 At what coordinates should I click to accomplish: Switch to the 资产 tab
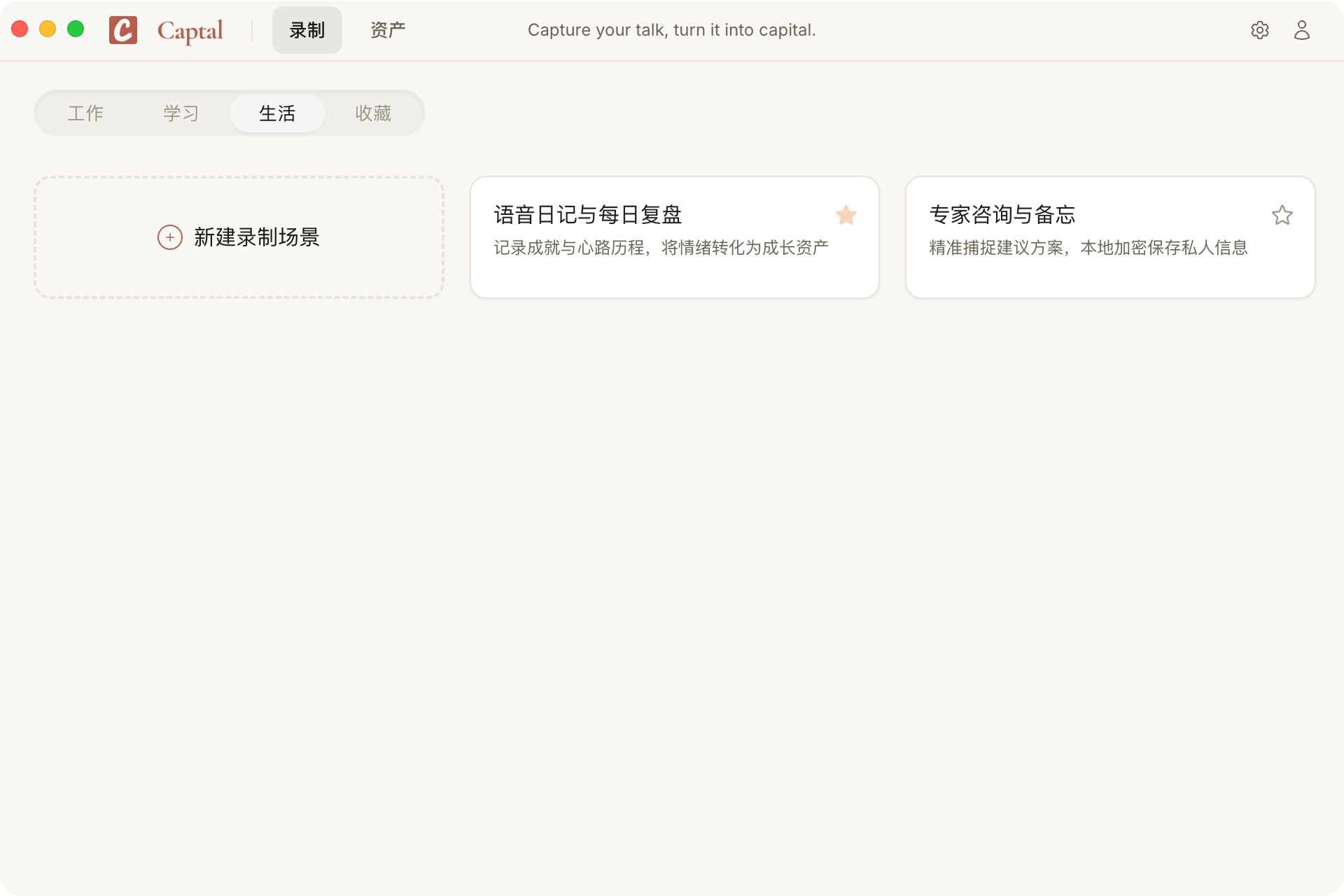click(x=387, y=29)
